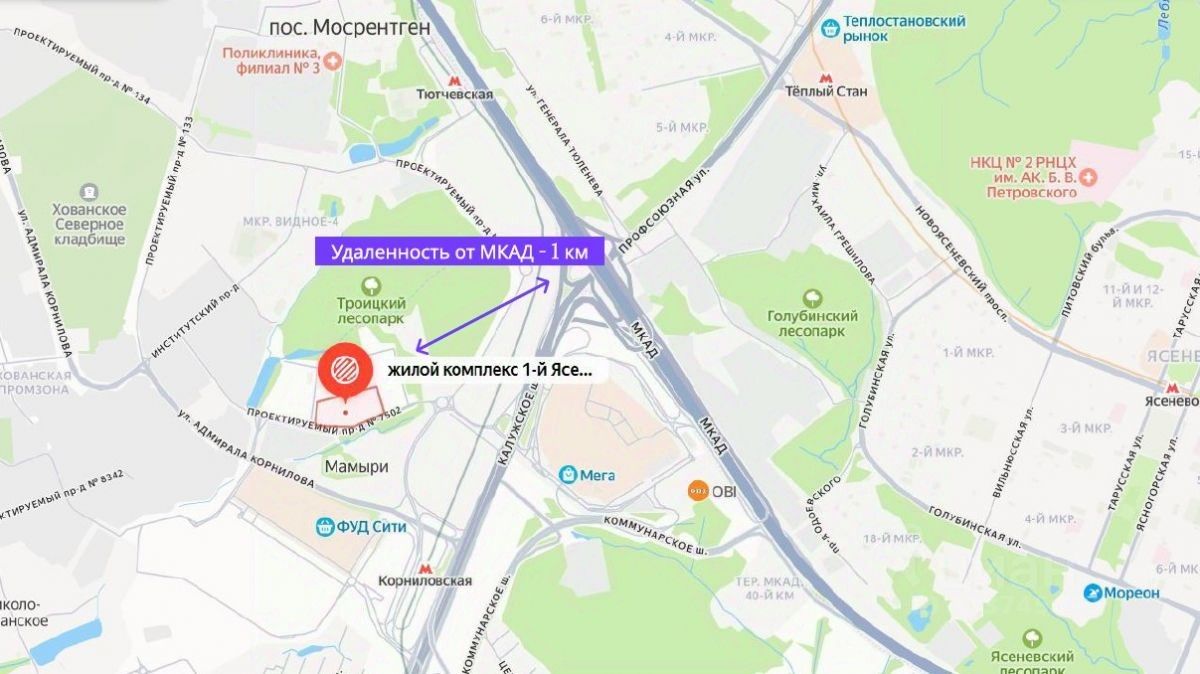This screenshot has height=674, width=1200.
Task: Open the жилой комплекс 1-й Ясе... label
Action: (490, 370)
